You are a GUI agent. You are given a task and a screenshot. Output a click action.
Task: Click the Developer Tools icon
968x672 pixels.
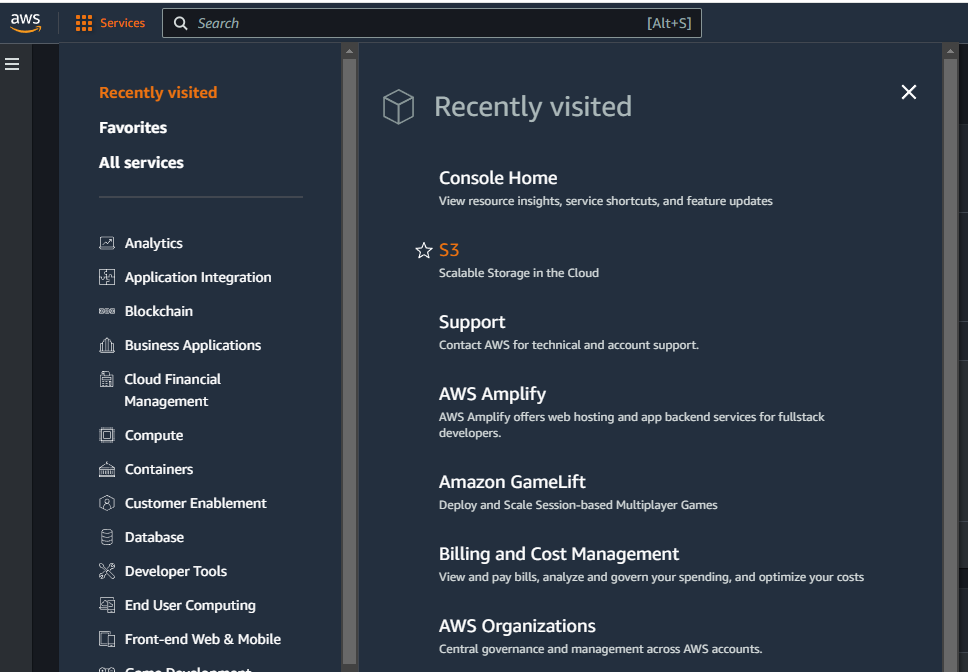(x=107, y=571)
